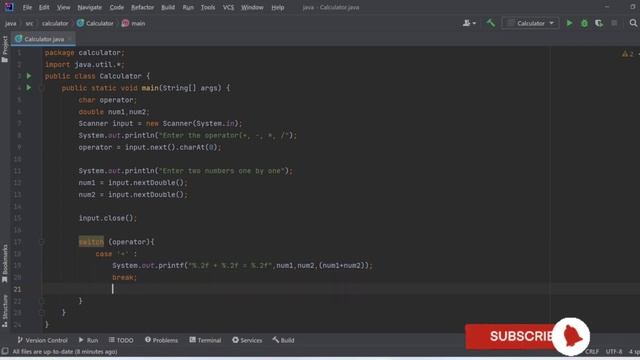The image size is (640, 360).
Task: Open the Refactor menu
Action: coord(142,7)
